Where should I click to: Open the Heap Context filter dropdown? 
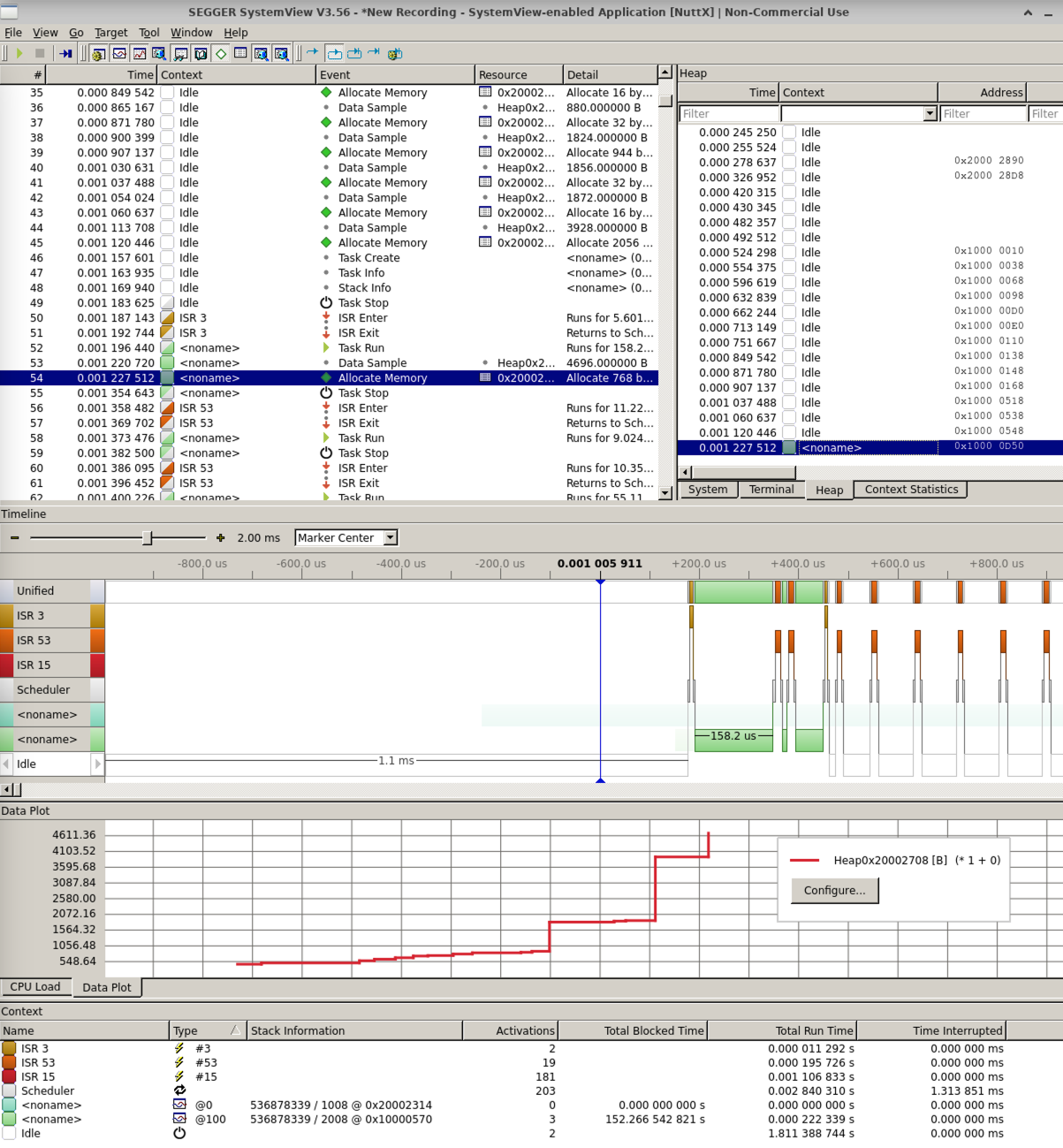pyautogui.click(x=930, y=114)
